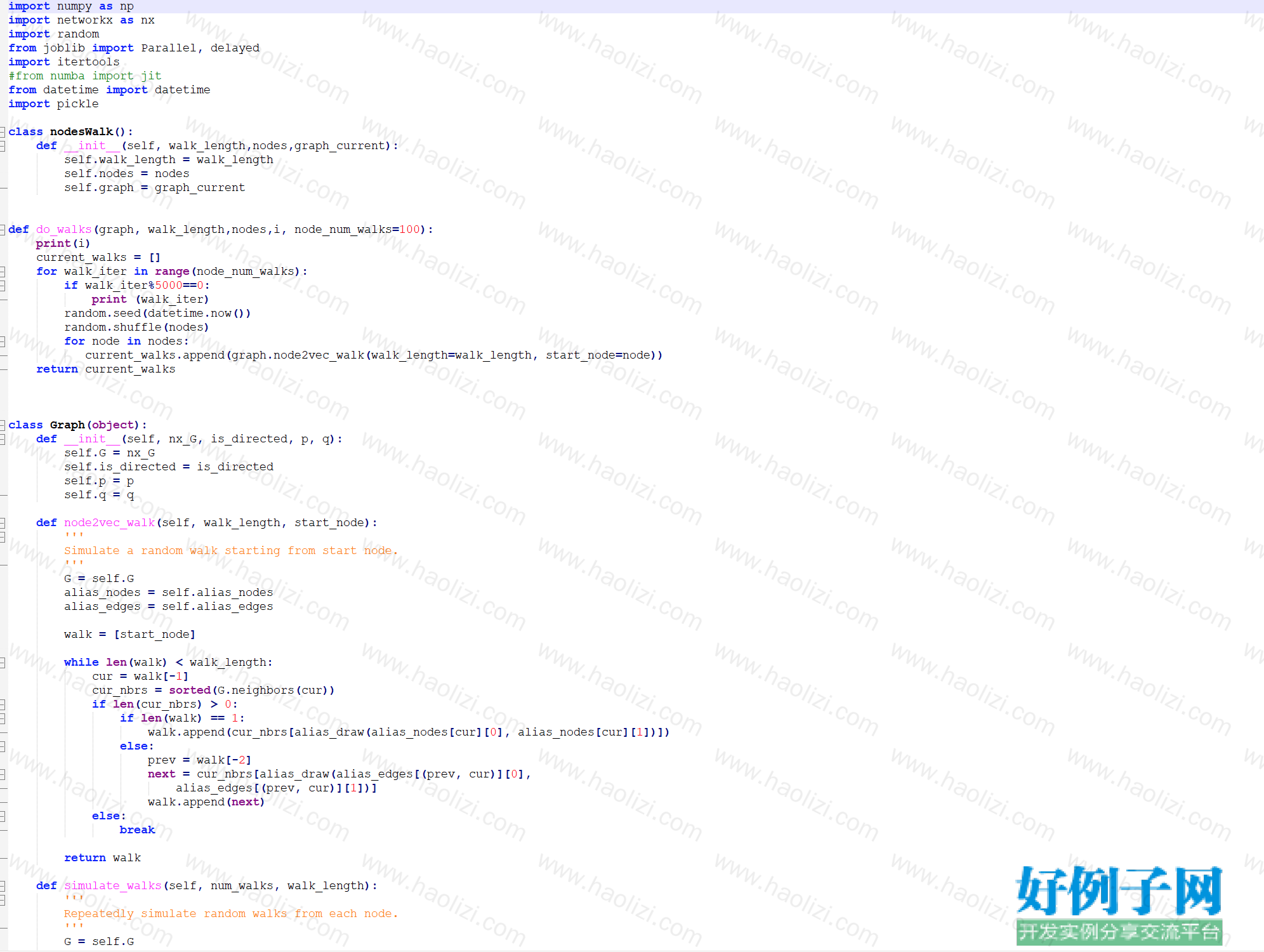
Task: Click 'self.walk_length = walk_length' line
Action: 169,160
